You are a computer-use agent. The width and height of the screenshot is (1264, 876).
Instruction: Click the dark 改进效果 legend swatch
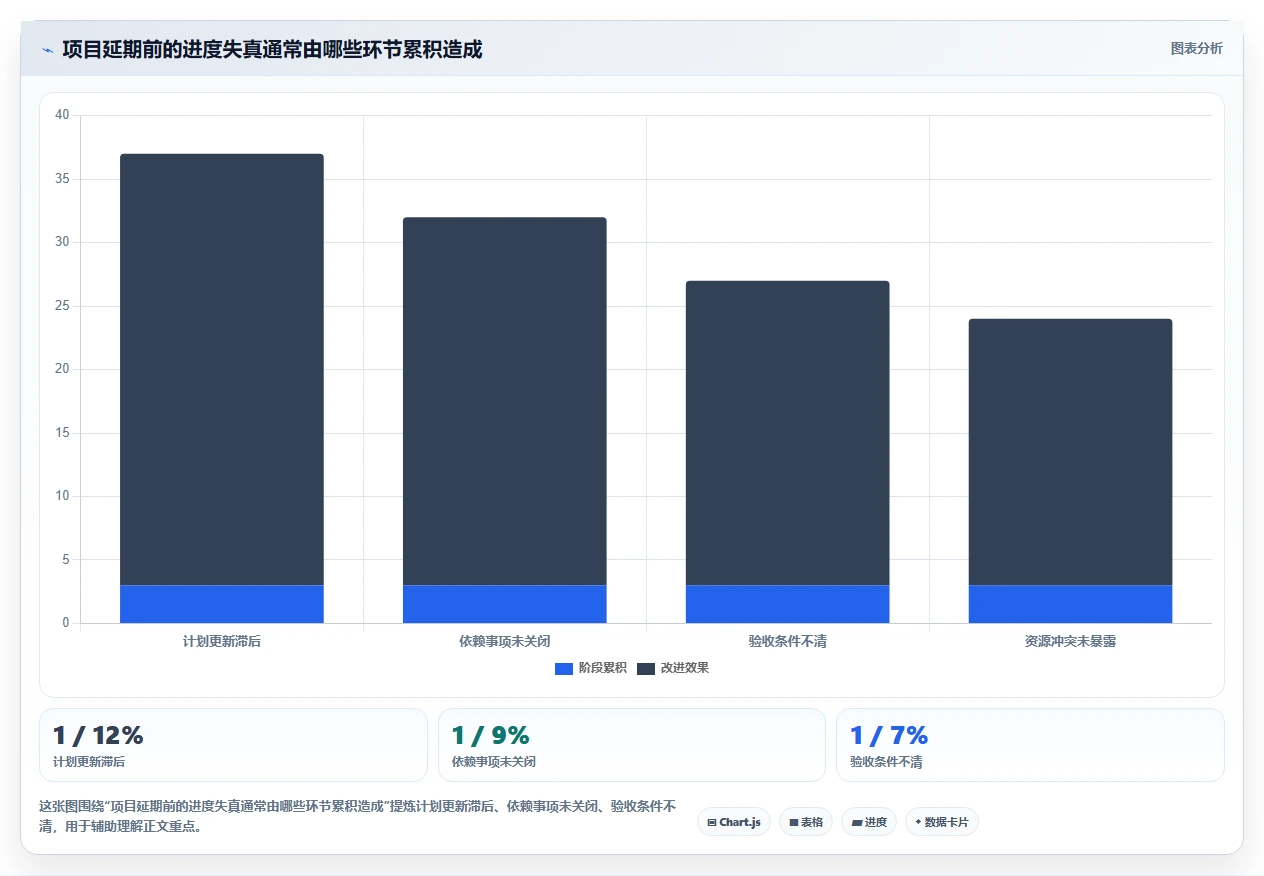(x=646, y=668)
